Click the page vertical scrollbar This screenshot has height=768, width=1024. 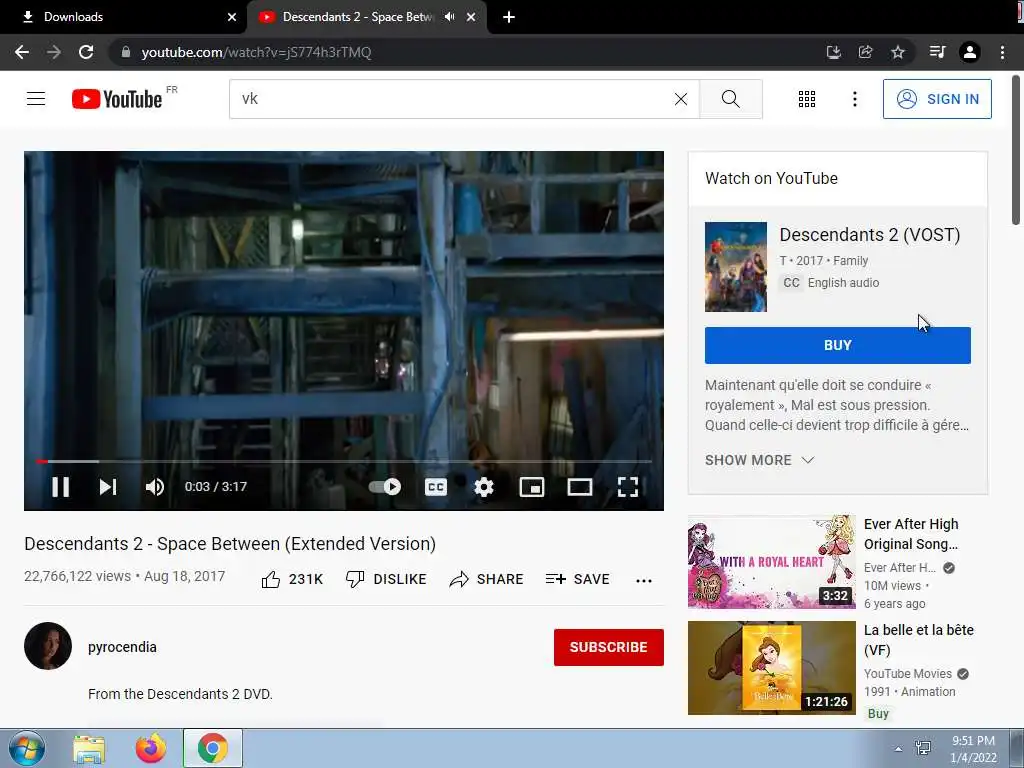[1016, 150]
